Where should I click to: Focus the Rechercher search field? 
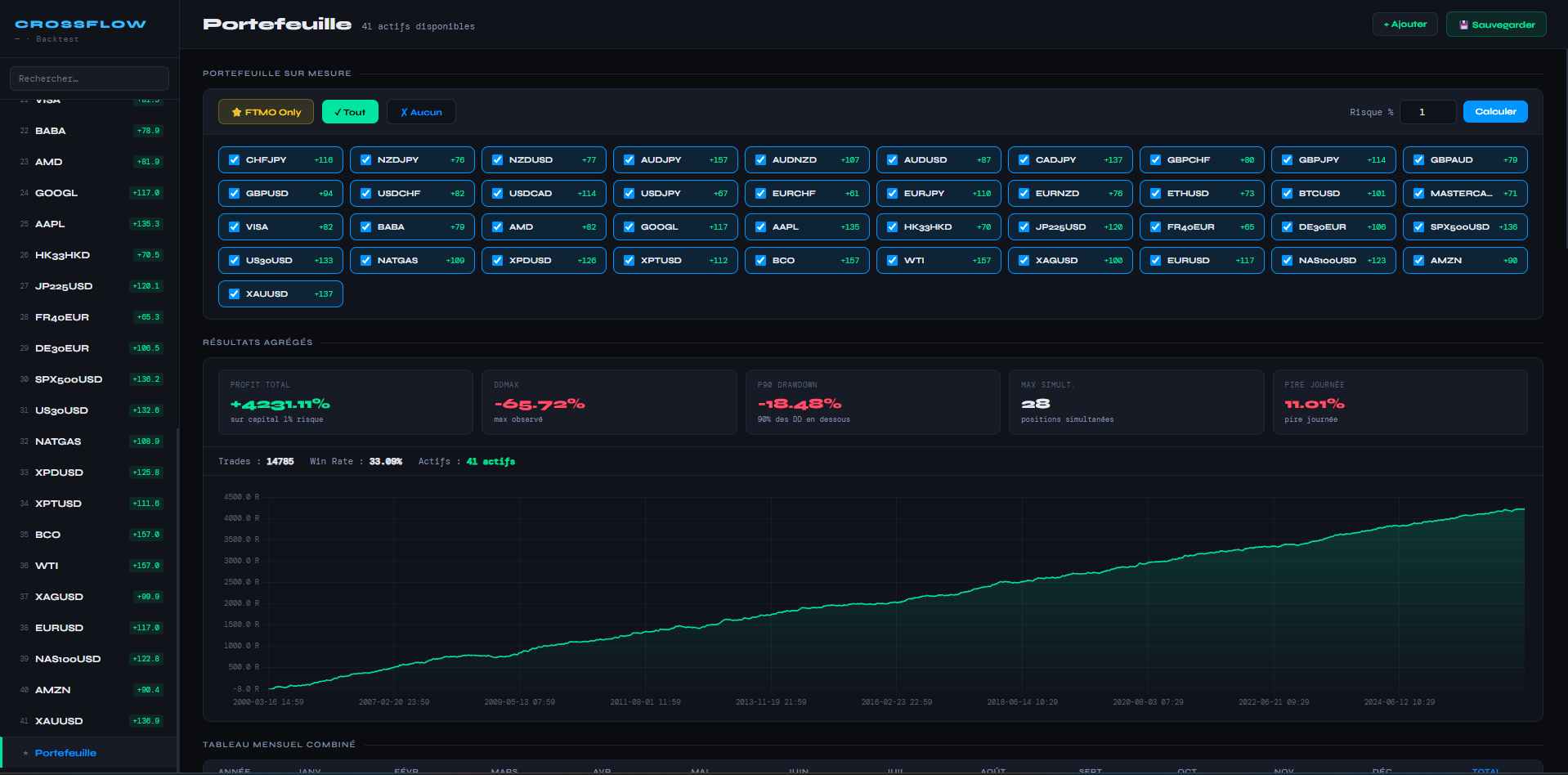coord(89,78)
